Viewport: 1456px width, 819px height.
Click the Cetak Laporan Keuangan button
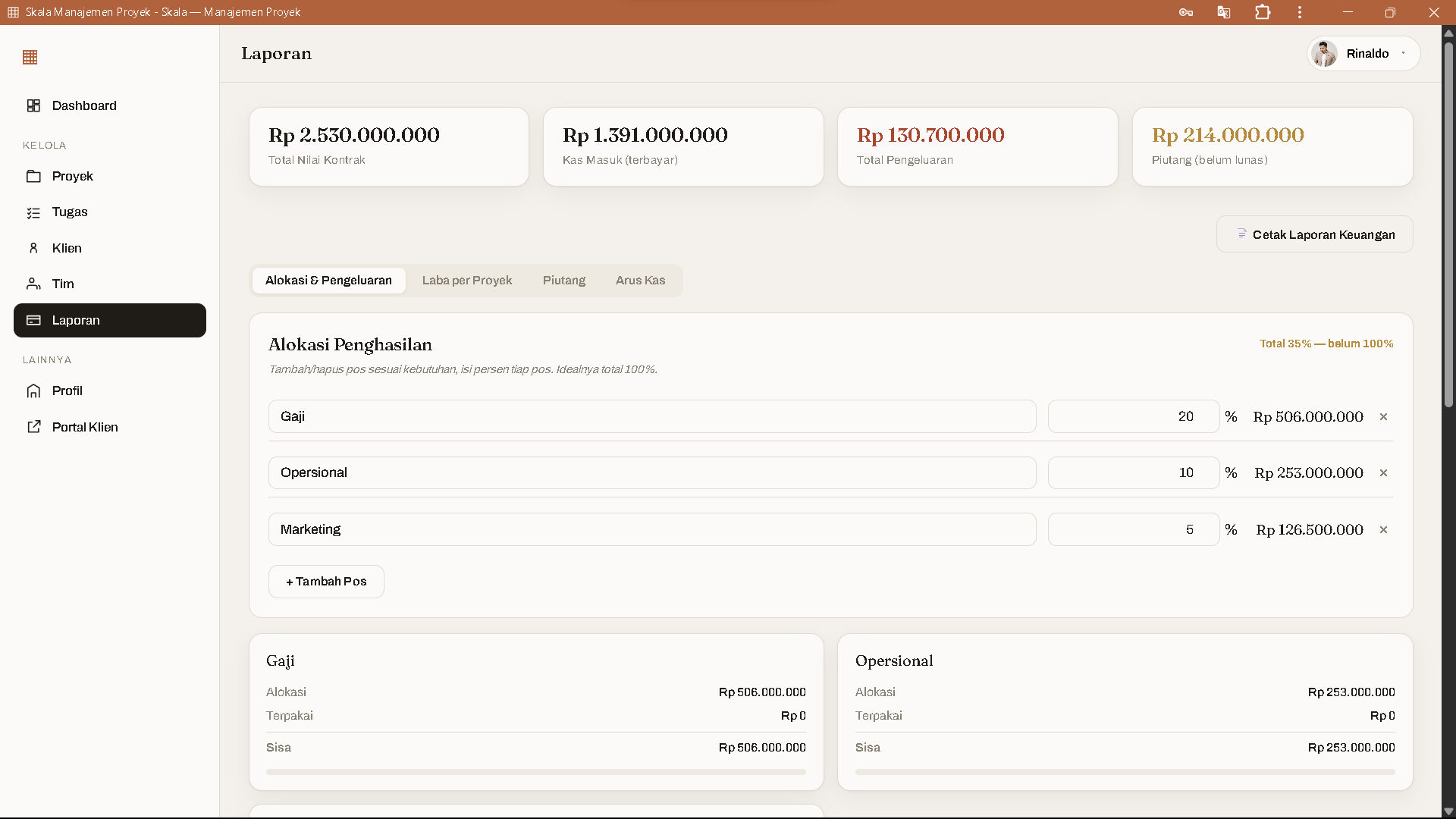pyautogui.click(x=1314, y=234)
